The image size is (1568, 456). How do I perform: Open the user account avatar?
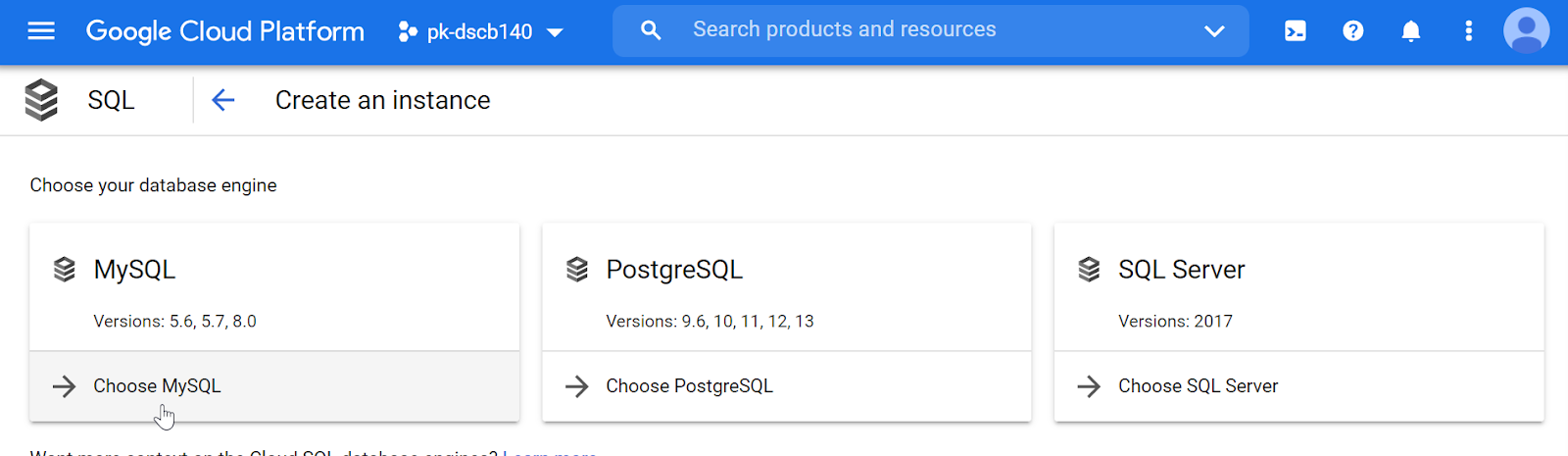[x=1526, y=31]
